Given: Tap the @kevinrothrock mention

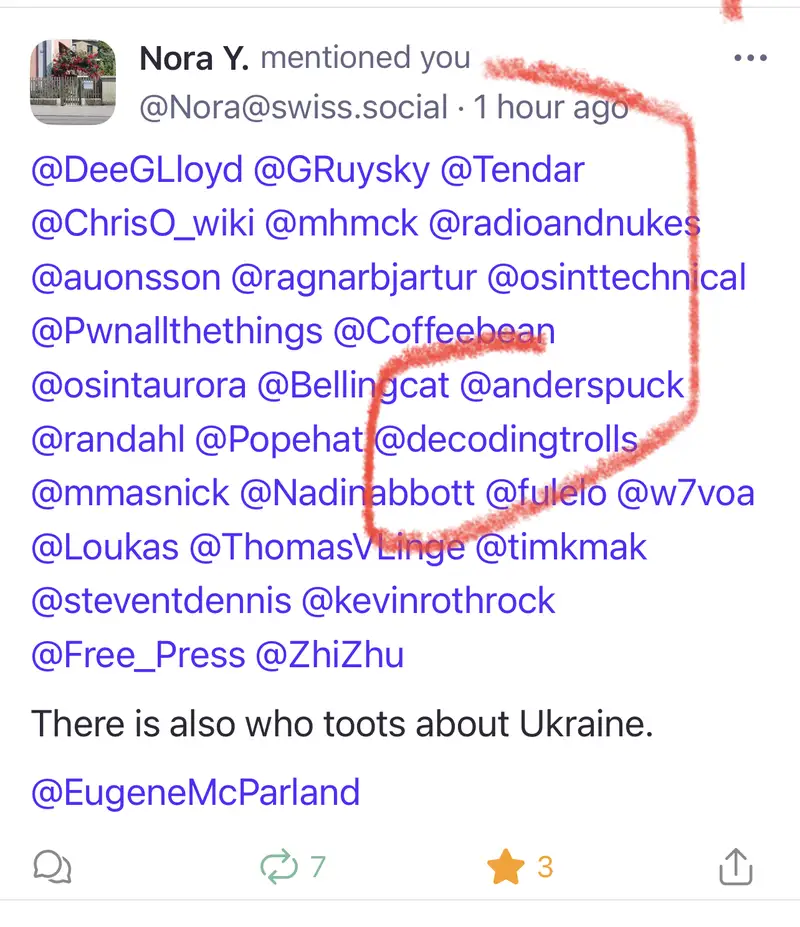Looking at the screenshot, I should pyautogui.click(x=428, y=601).
